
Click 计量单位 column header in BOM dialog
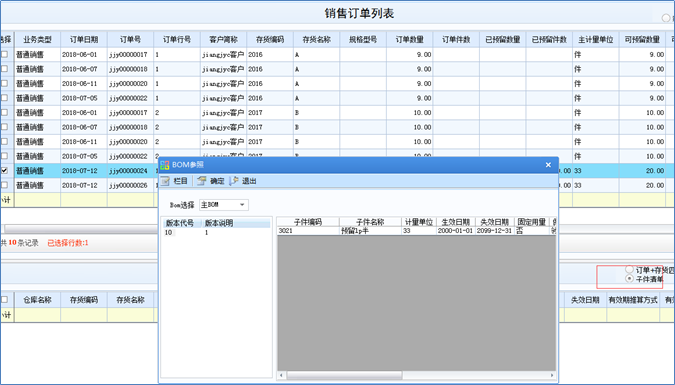tap(419, 222)
